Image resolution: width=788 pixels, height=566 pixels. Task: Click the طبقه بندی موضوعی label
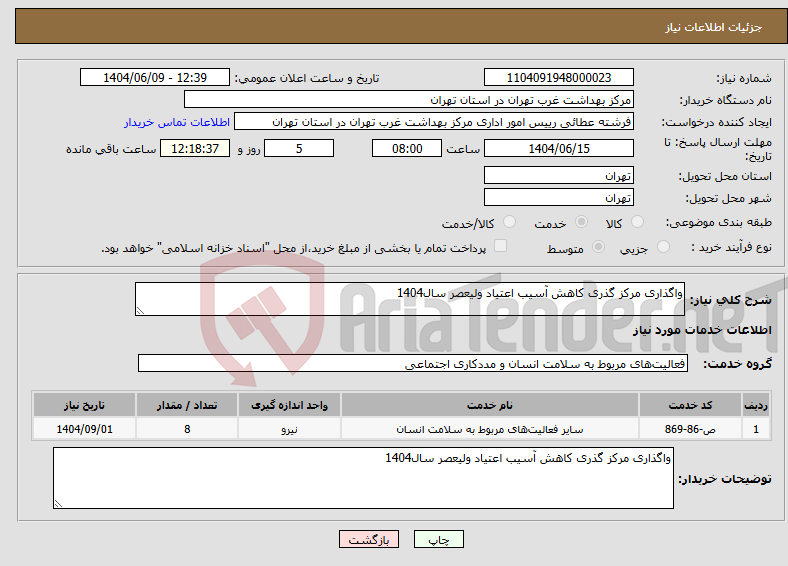[x=719, y=222]
